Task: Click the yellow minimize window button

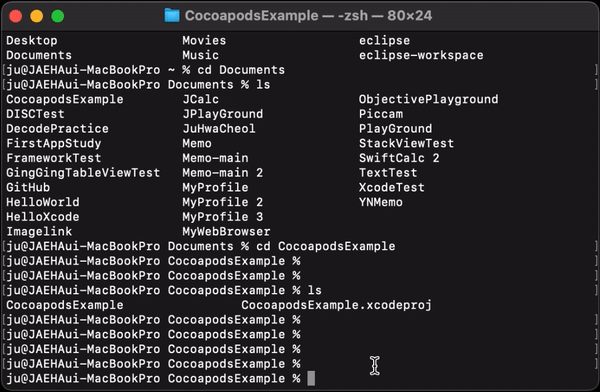Action: pyautogui.click(x=37, y=16)
